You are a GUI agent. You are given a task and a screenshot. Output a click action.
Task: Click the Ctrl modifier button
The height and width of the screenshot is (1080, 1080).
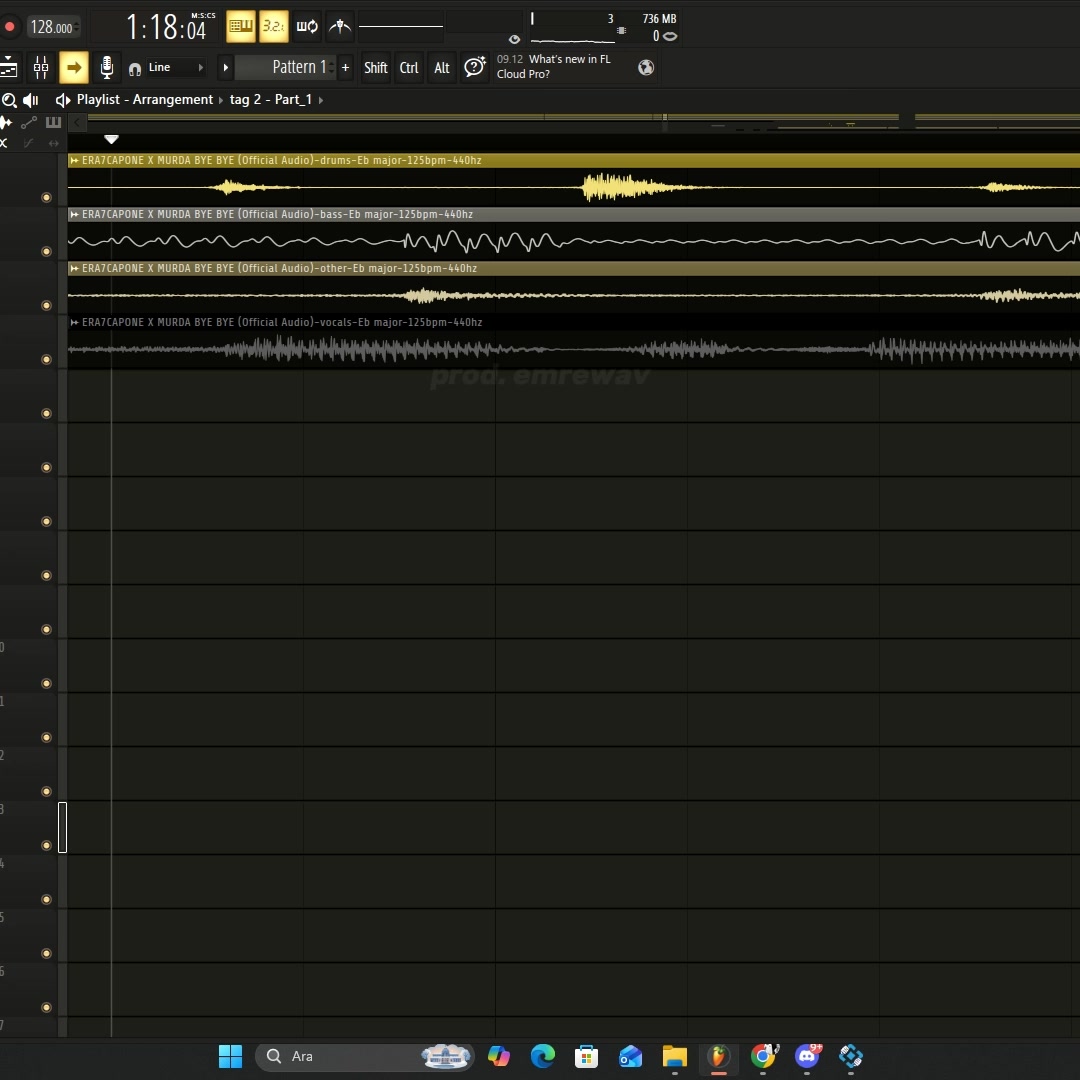(409, 68)
